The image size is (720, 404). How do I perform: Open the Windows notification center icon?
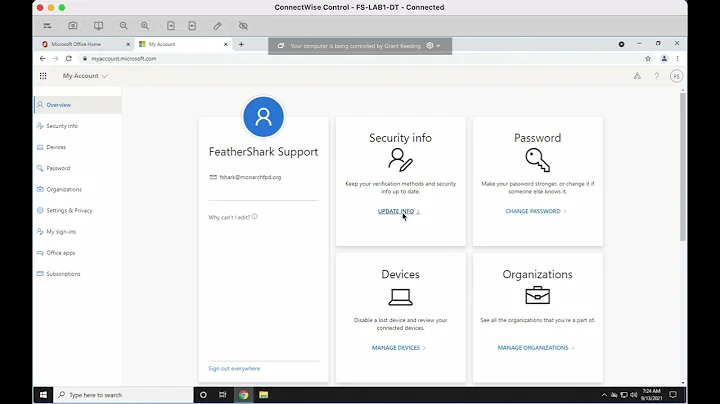point(673,395)
